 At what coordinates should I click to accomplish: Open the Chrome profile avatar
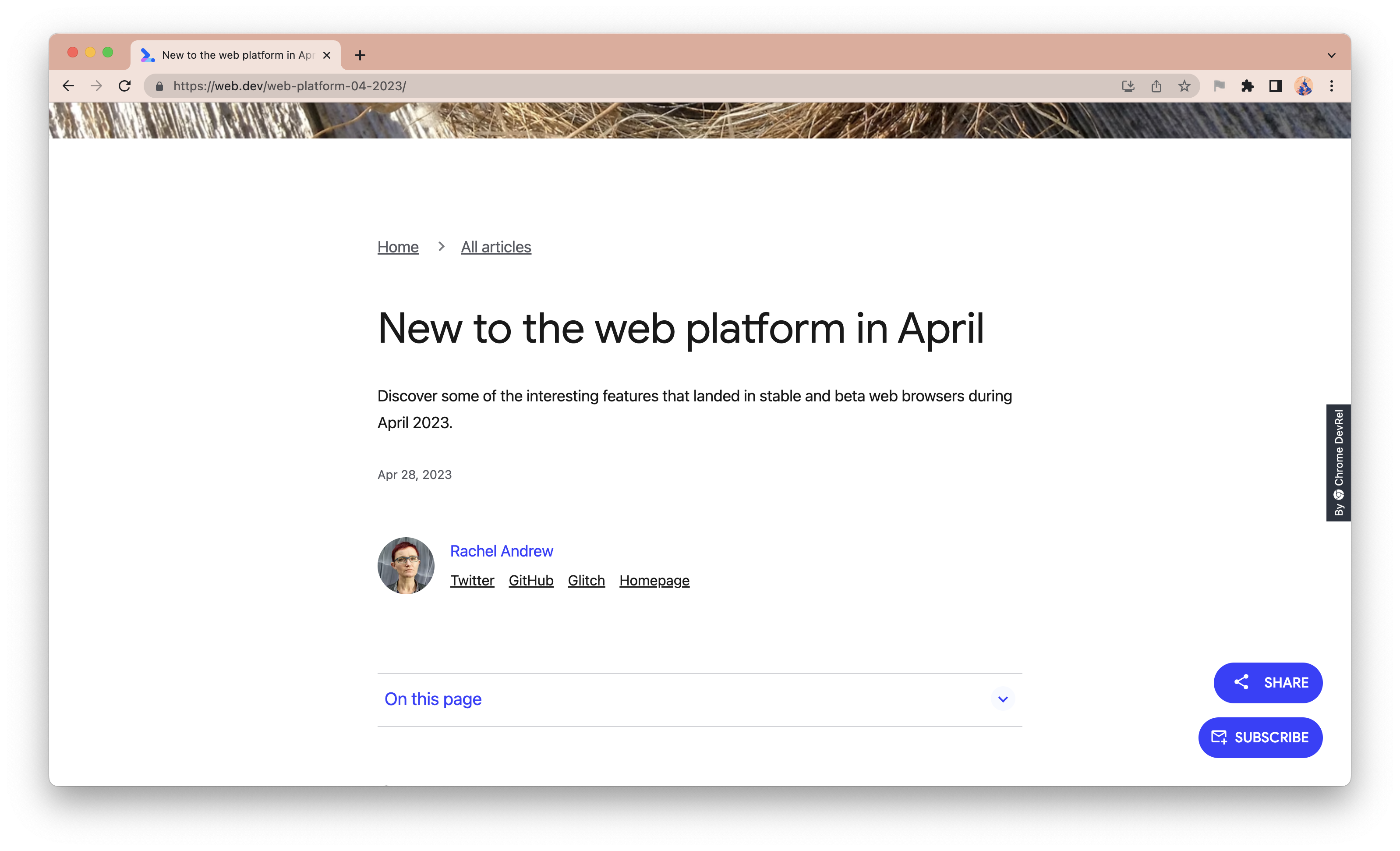(x=1305, y=86)
